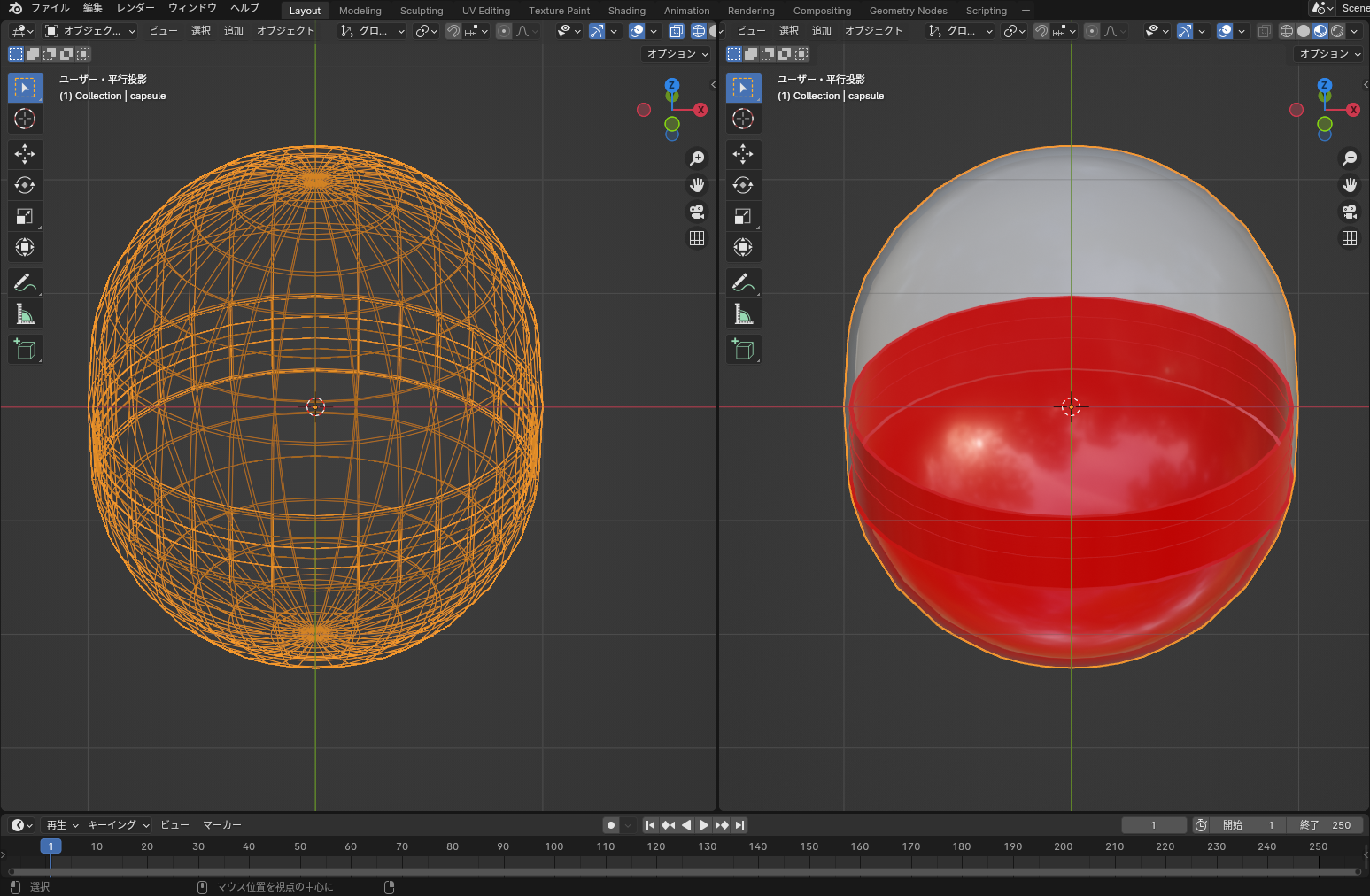Toggle snapping magnet in left viewport header

[453, 31]
